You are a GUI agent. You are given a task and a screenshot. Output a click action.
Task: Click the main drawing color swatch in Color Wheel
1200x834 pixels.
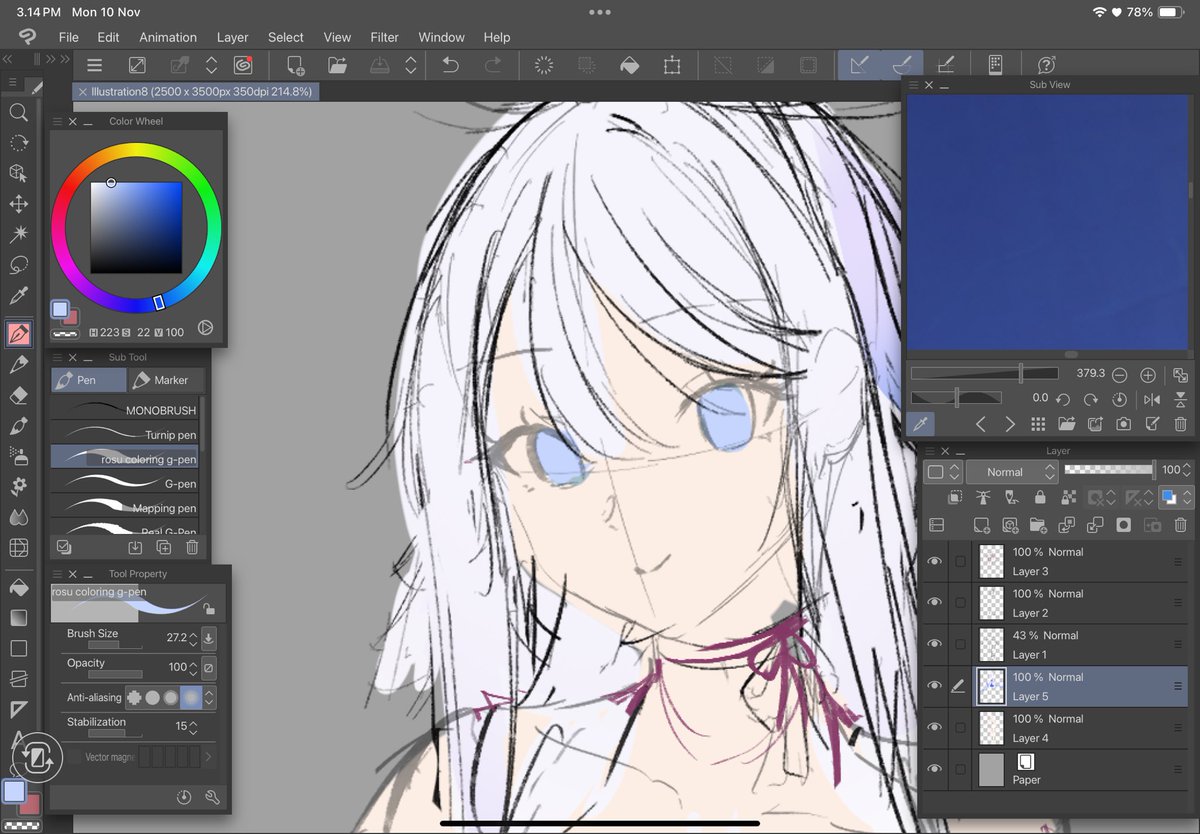(x=60, y=309)
